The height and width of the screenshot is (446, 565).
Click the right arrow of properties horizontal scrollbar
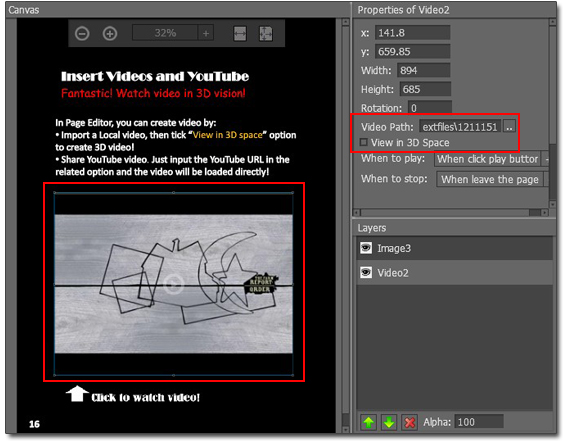click(544, 213)
